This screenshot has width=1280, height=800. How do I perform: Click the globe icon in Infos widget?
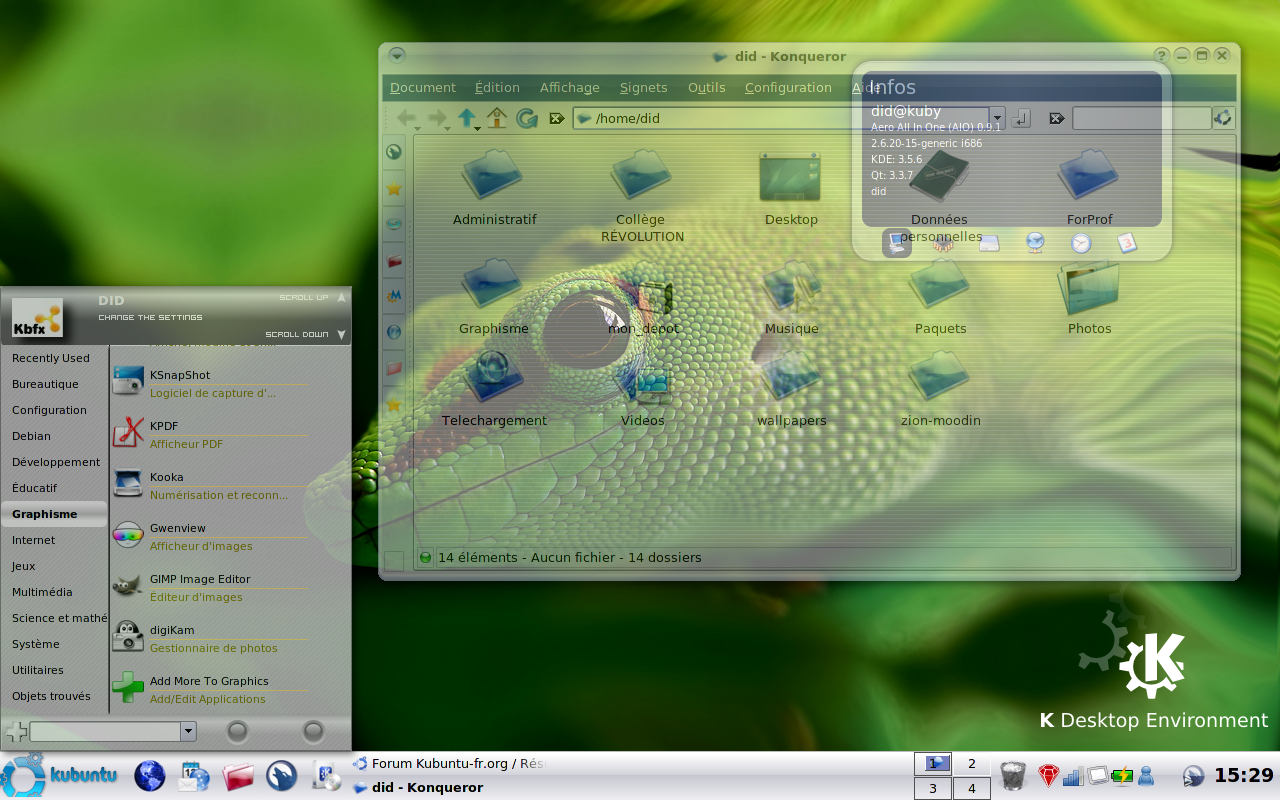click(x=1035, y=243)
